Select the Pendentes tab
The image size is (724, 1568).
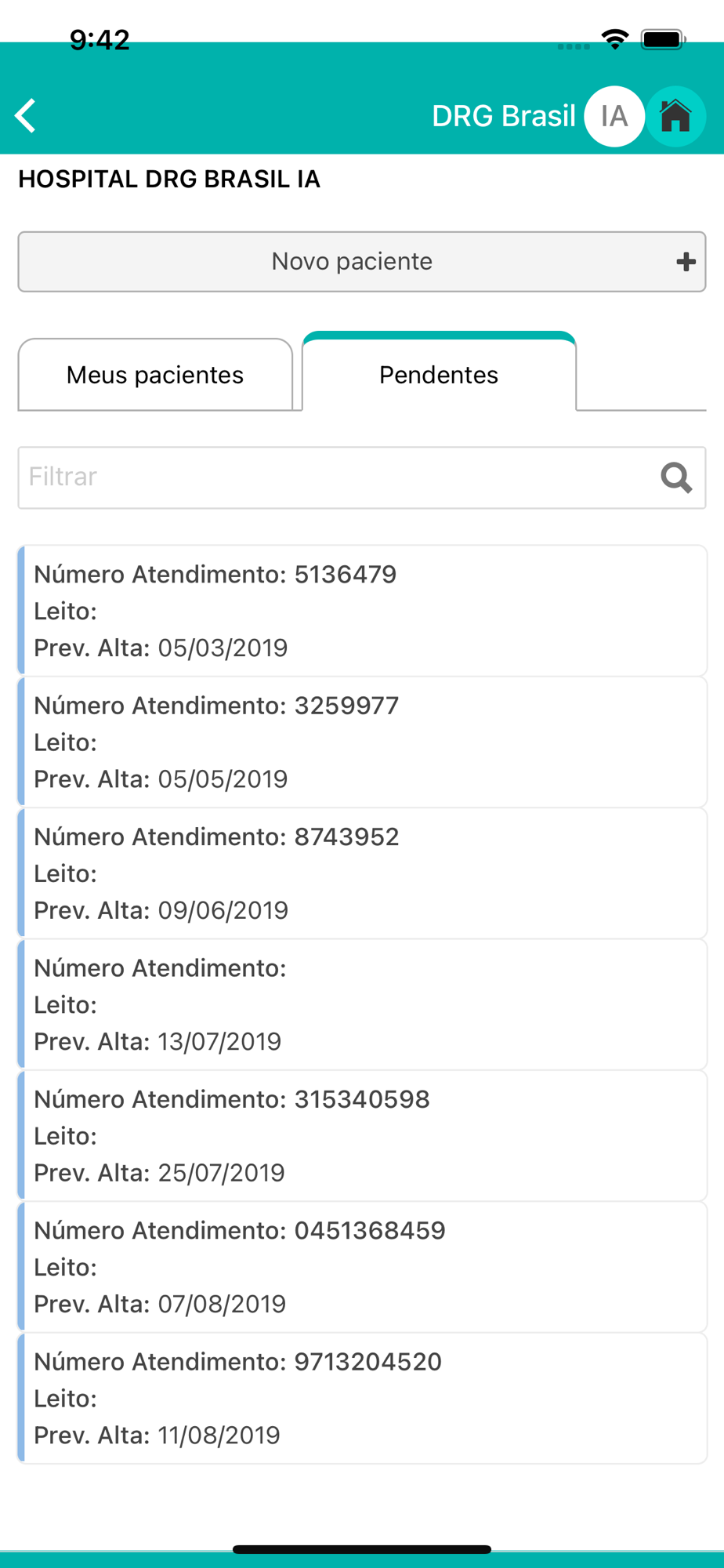tap(439, 375)
